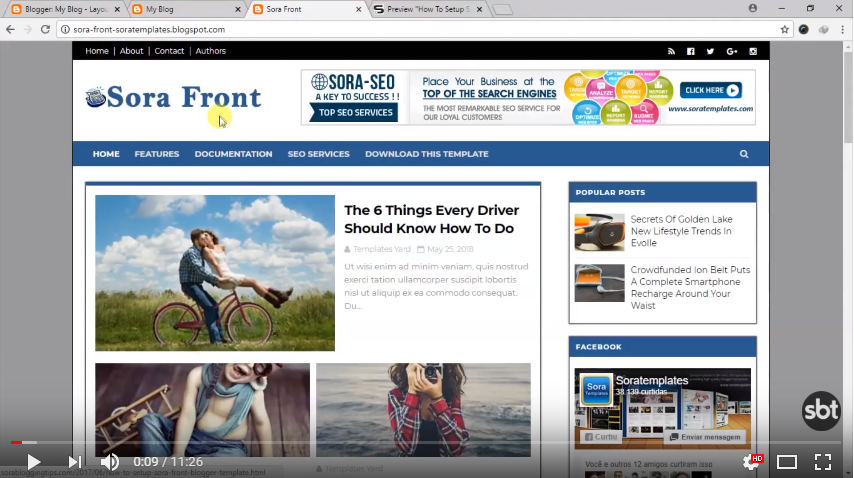The width and height of the screenshot is (854, 478).
Task: Open headphones popular post thumbnail
Action: (x=599, y=232)
